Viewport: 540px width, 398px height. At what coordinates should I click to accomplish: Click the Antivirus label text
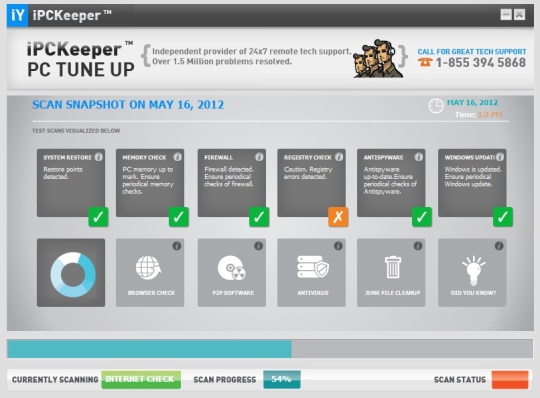tap(313, 293)
